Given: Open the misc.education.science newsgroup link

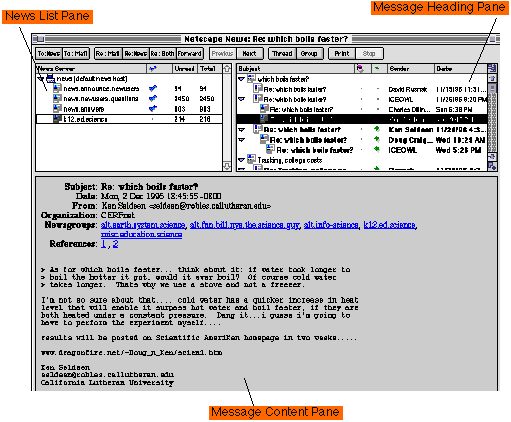Looking at the screenshot, I should 141,234.
